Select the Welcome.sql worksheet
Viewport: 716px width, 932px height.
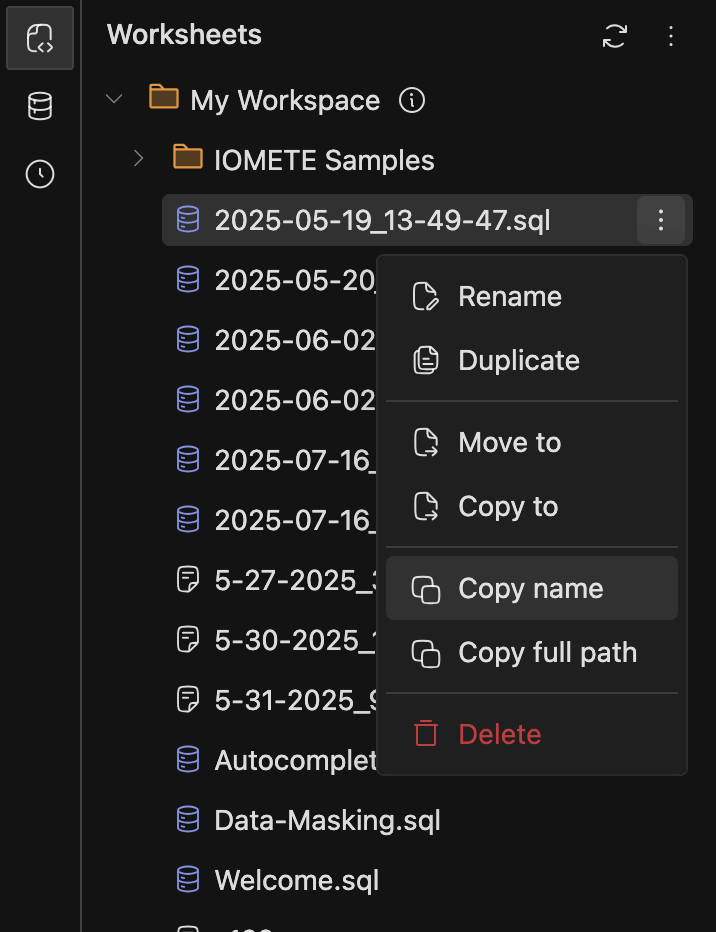click(297, 880)
